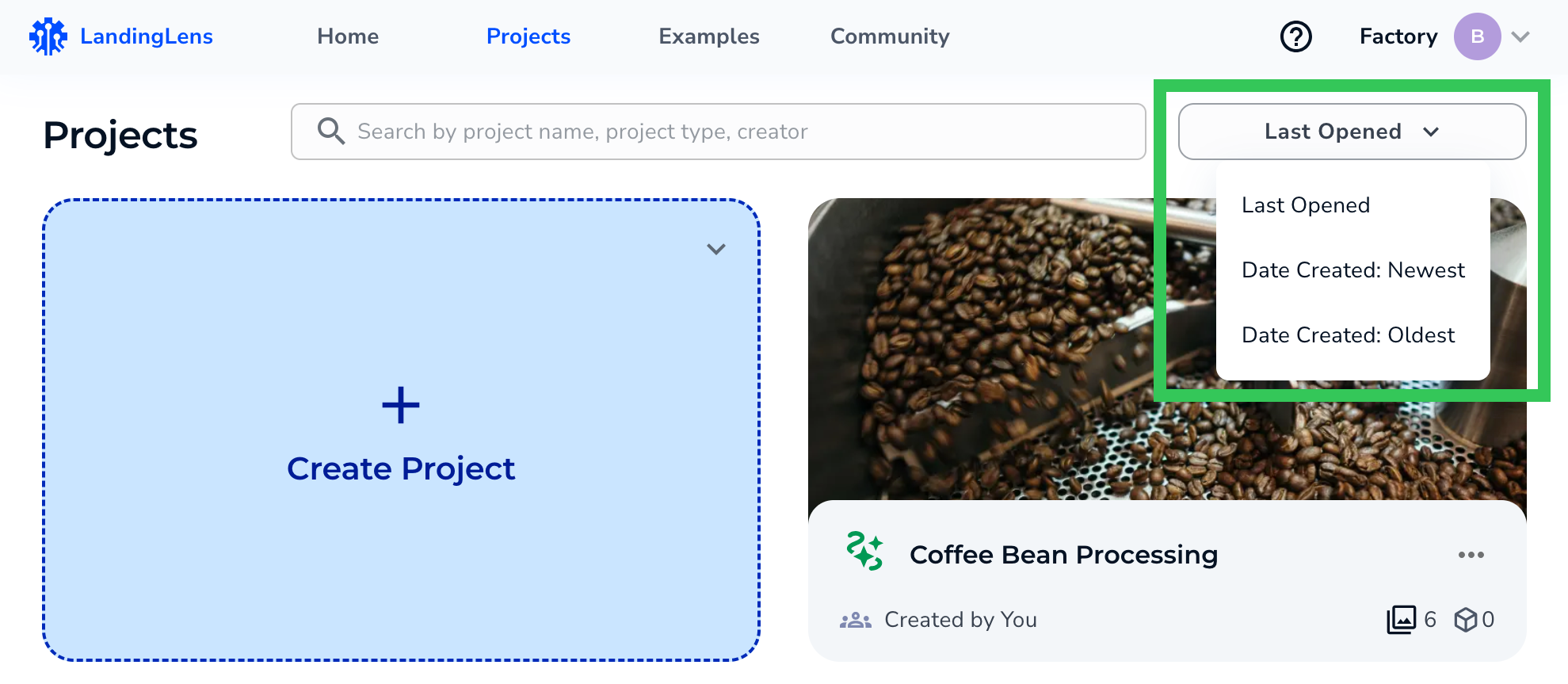Expand the chevron on Create Project card

point(715,249)
